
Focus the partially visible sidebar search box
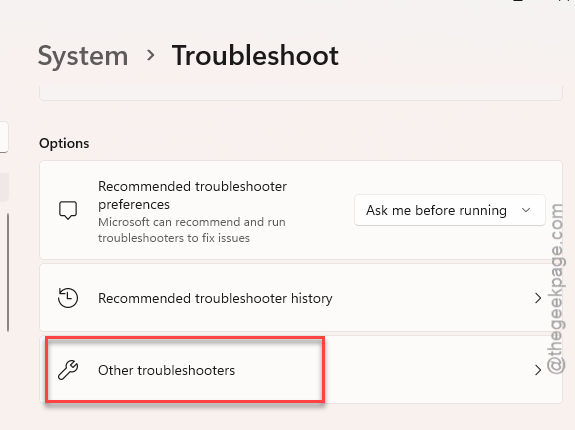[4, 137]
